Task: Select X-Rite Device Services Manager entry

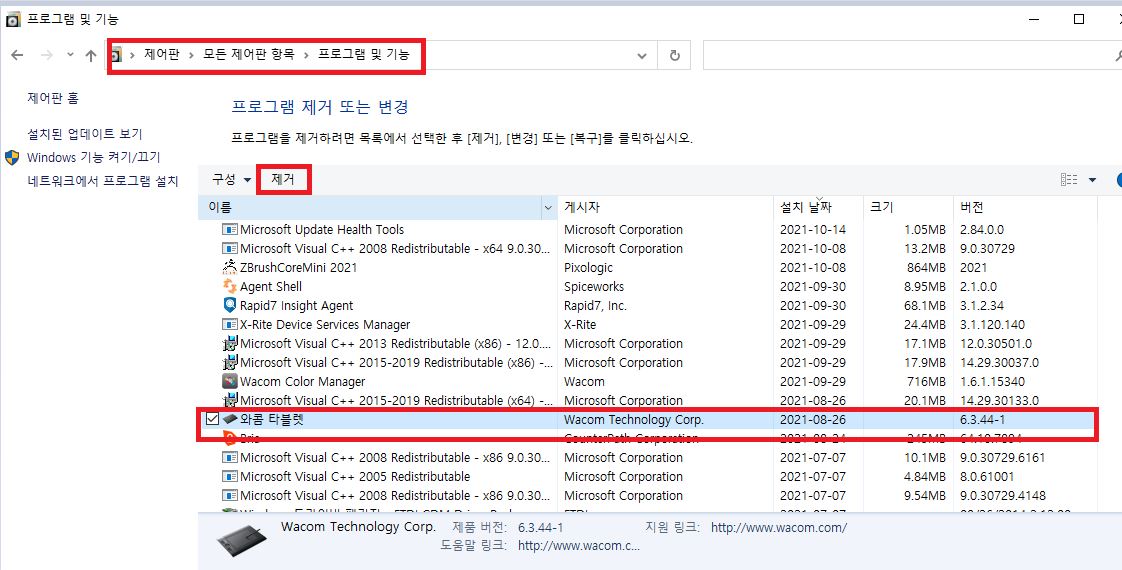Action: click(x=325, y=325)
